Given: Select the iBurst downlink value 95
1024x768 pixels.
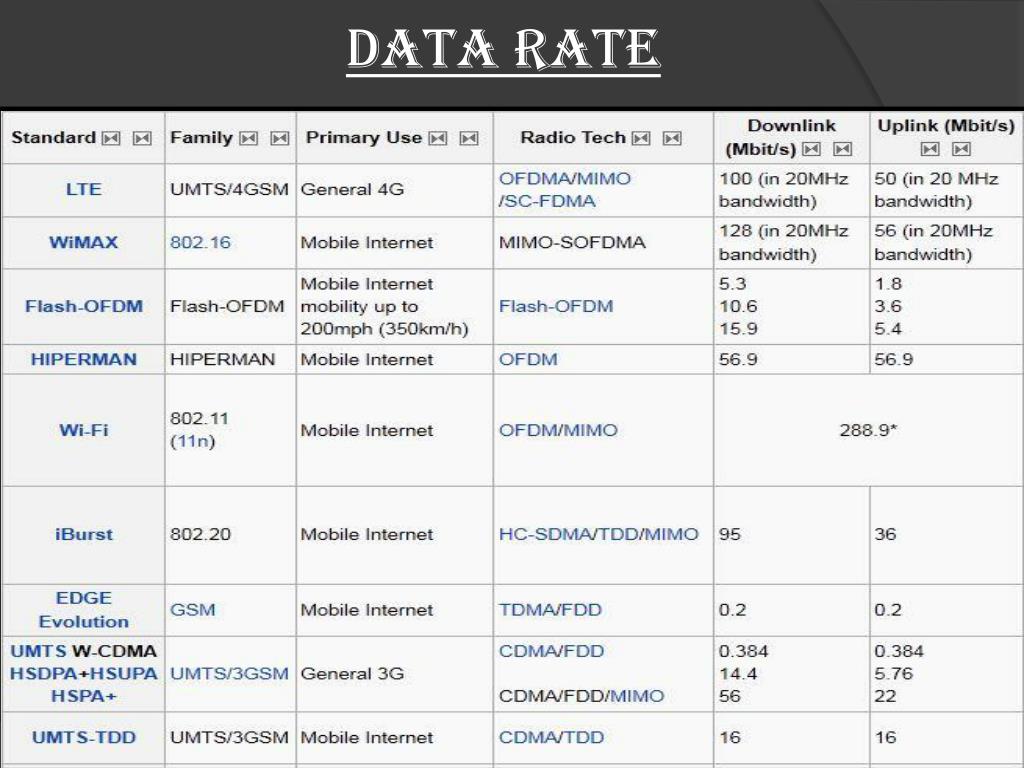Looking at the screenshot, I should pyautogui.click(x=730, y=534).
